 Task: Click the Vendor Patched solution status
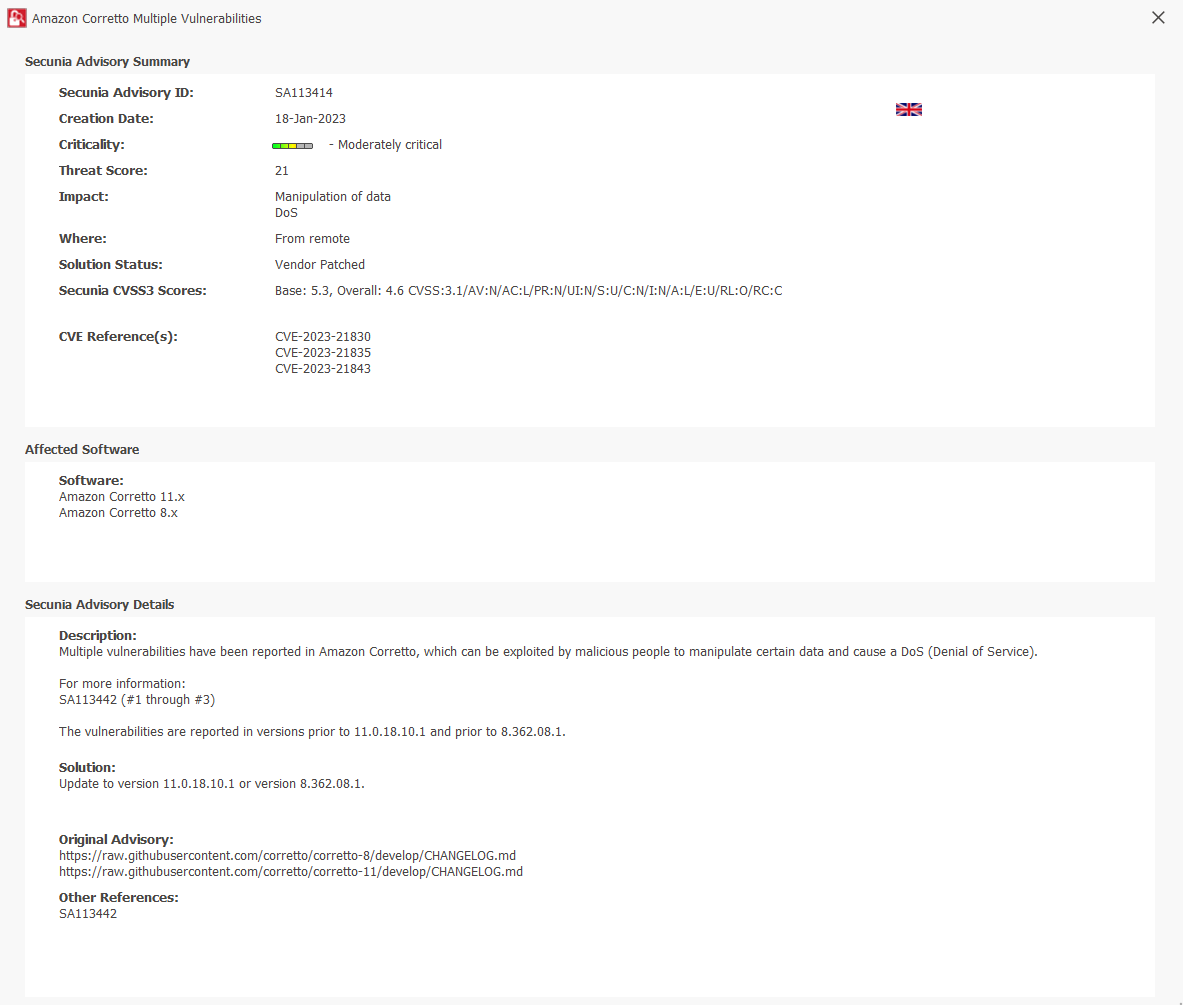coord(320,264)
